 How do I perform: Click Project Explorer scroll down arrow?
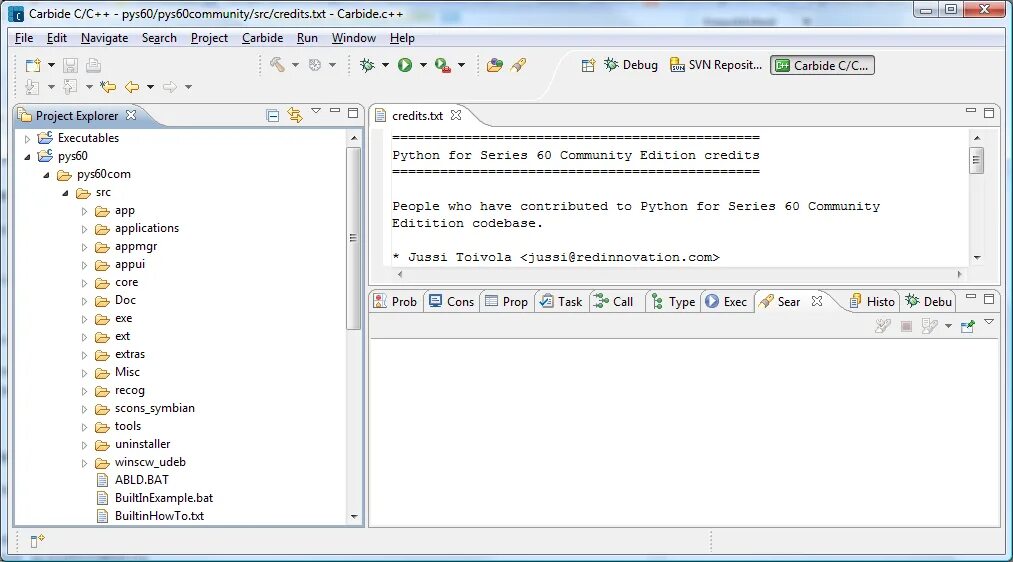353,516
